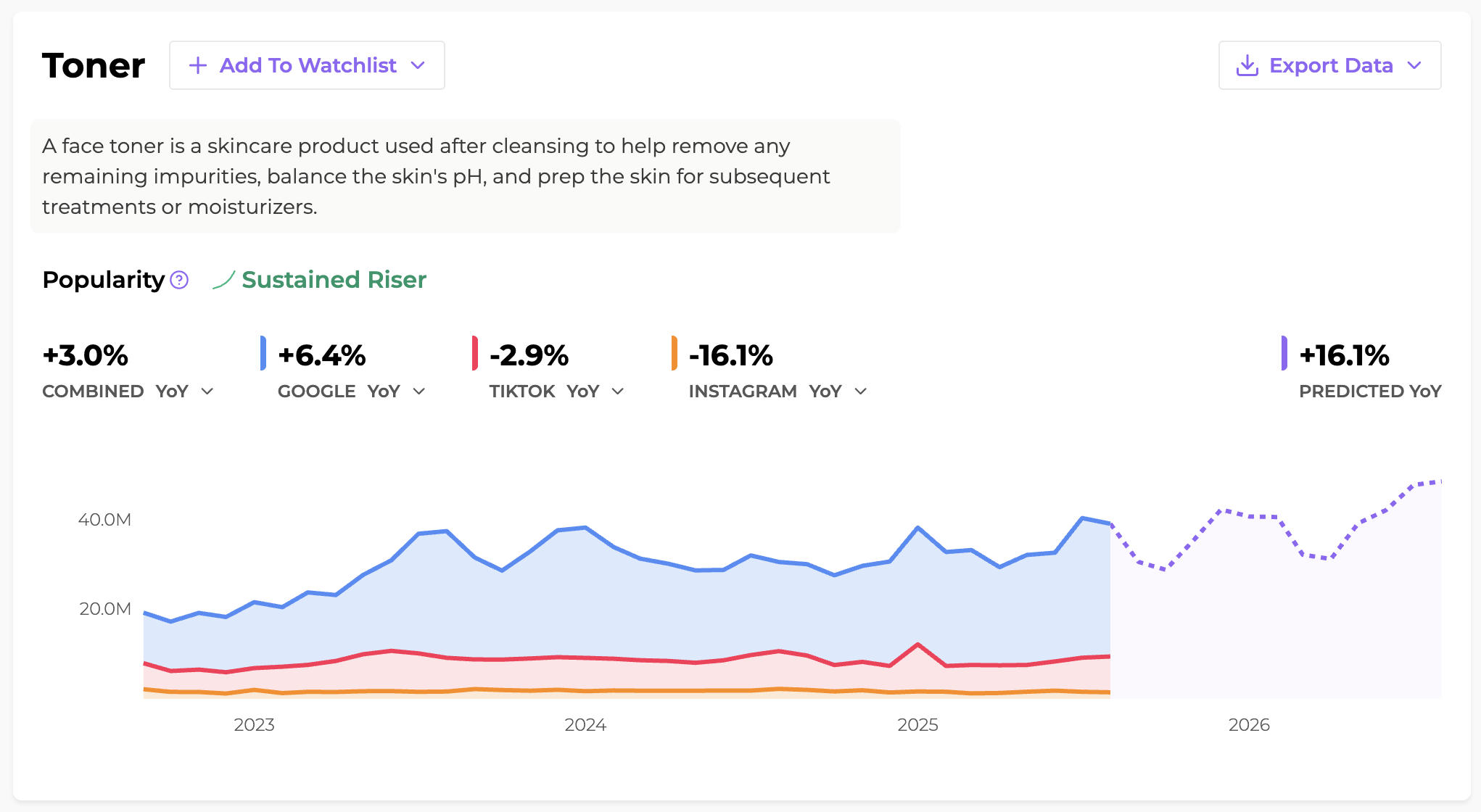Click the purple Predicted color indicator bar

tap(1284, 353)
